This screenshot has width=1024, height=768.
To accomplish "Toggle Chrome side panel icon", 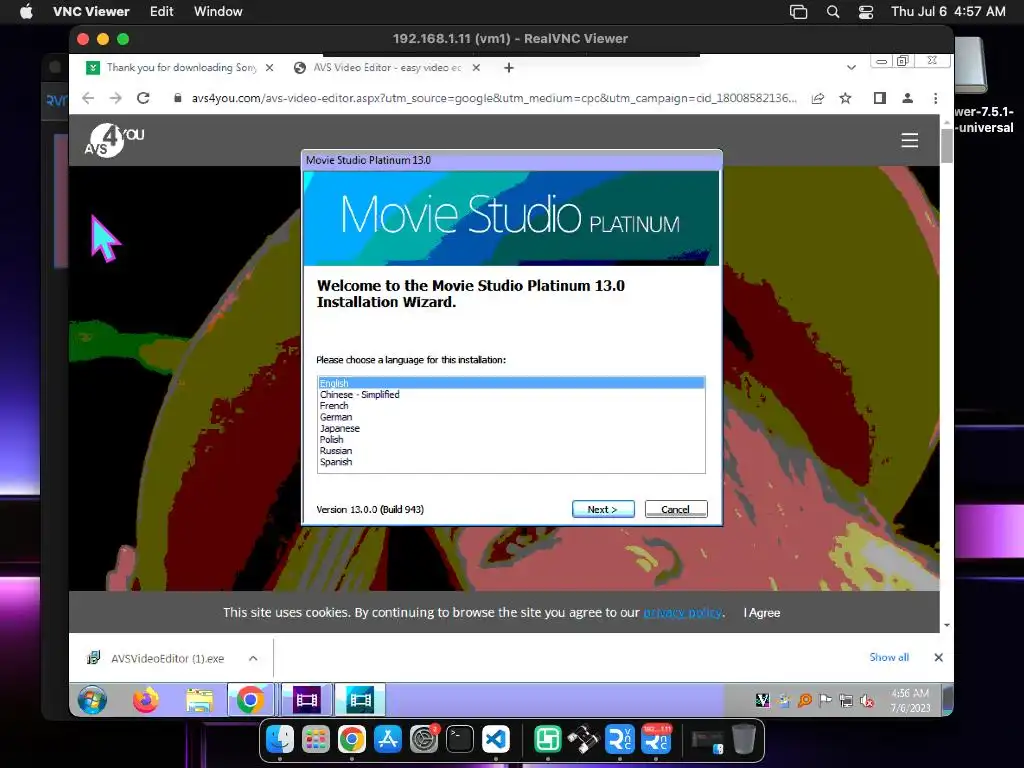I will 880,98.
